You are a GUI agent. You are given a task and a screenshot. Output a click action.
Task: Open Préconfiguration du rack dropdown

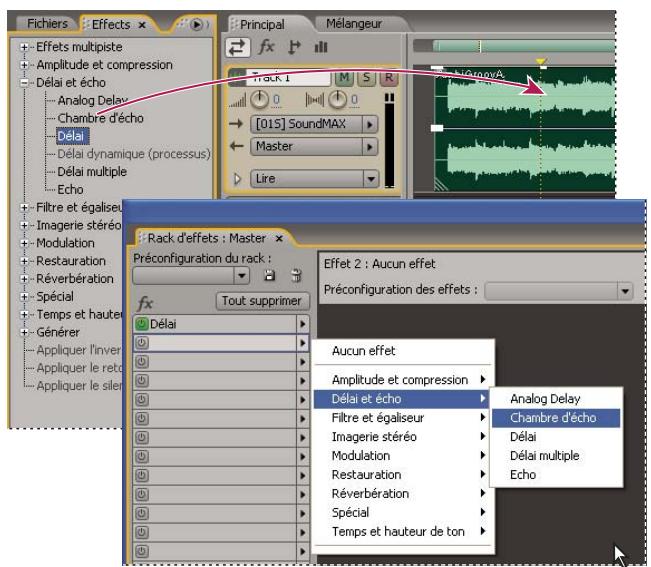tap(241, 275)
